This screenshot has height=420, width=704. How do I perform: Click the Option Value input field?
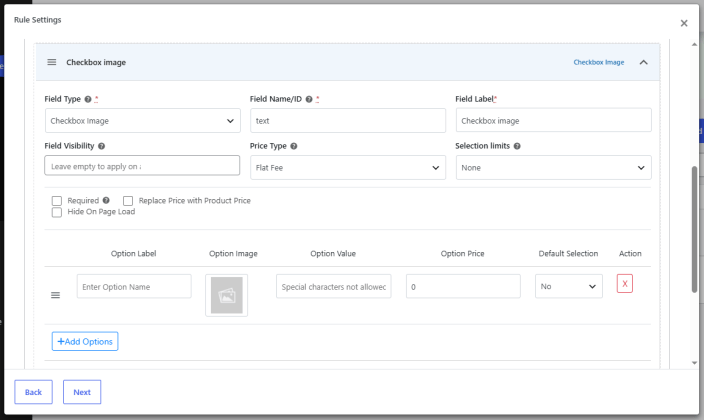(334, 286)
